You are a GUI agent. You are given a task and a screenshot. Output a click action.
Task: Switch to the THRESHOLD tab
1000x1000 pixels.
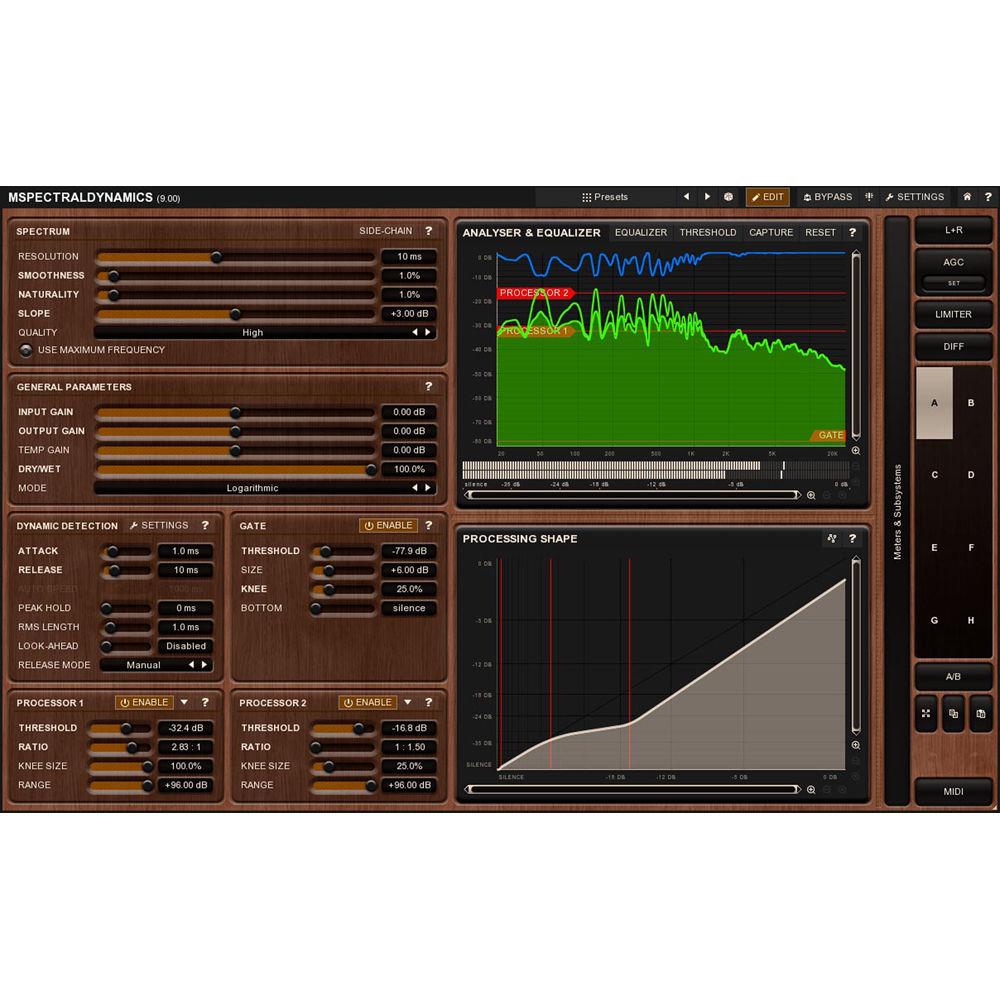point(709,232)
